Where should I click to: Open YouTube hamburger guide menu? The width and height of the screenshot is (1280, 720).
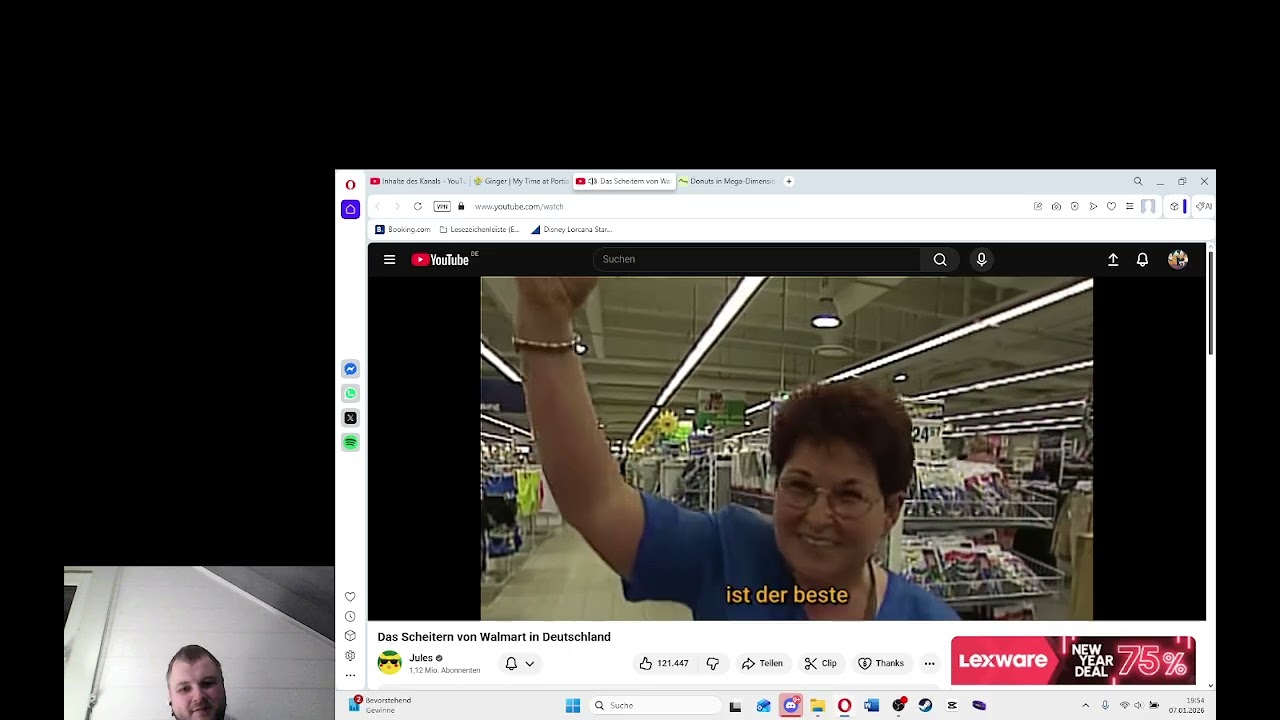tap(389, 259)
